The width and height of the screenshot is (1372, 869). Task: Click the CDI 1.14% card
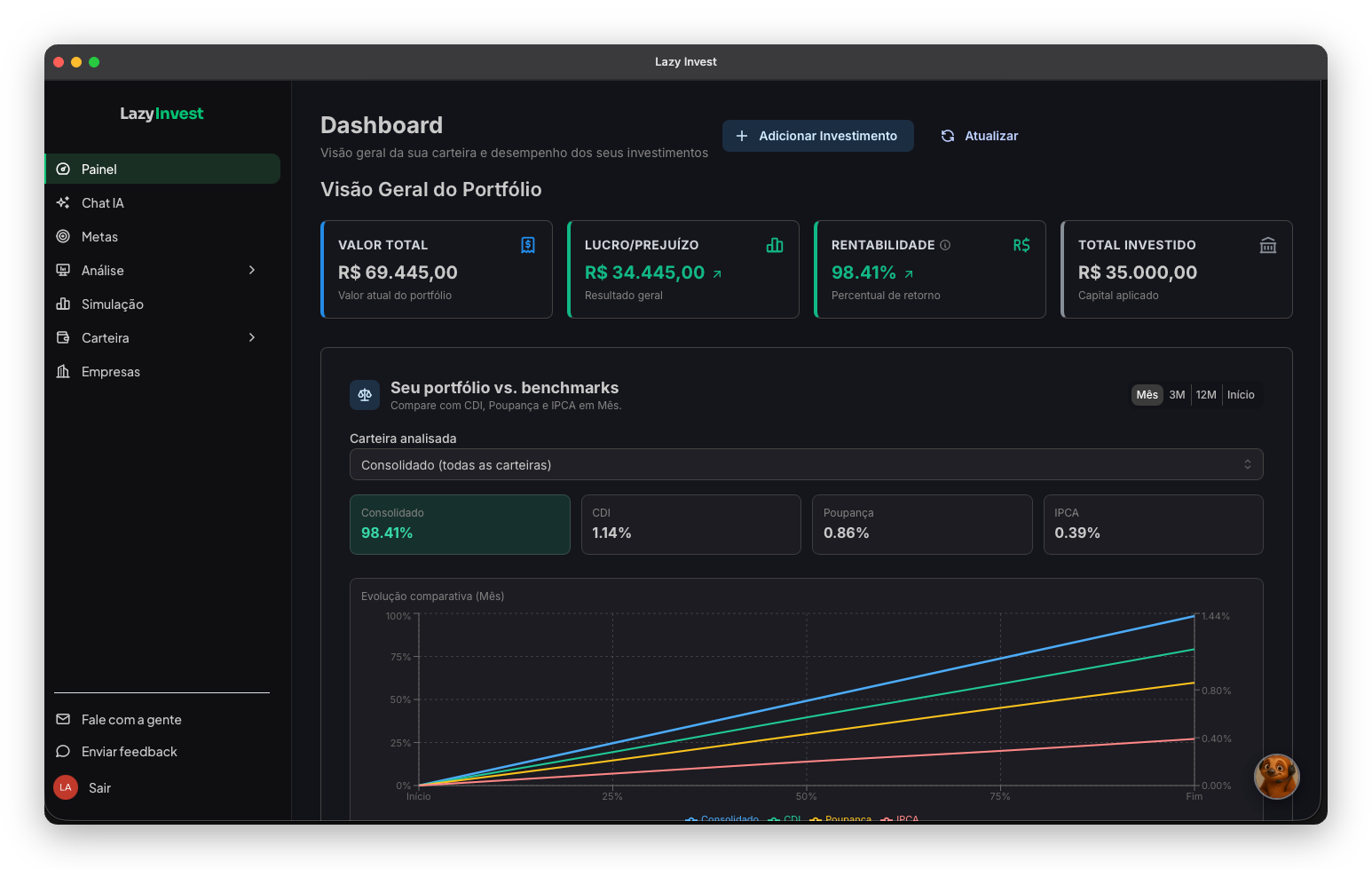click(x=691, y=525)
